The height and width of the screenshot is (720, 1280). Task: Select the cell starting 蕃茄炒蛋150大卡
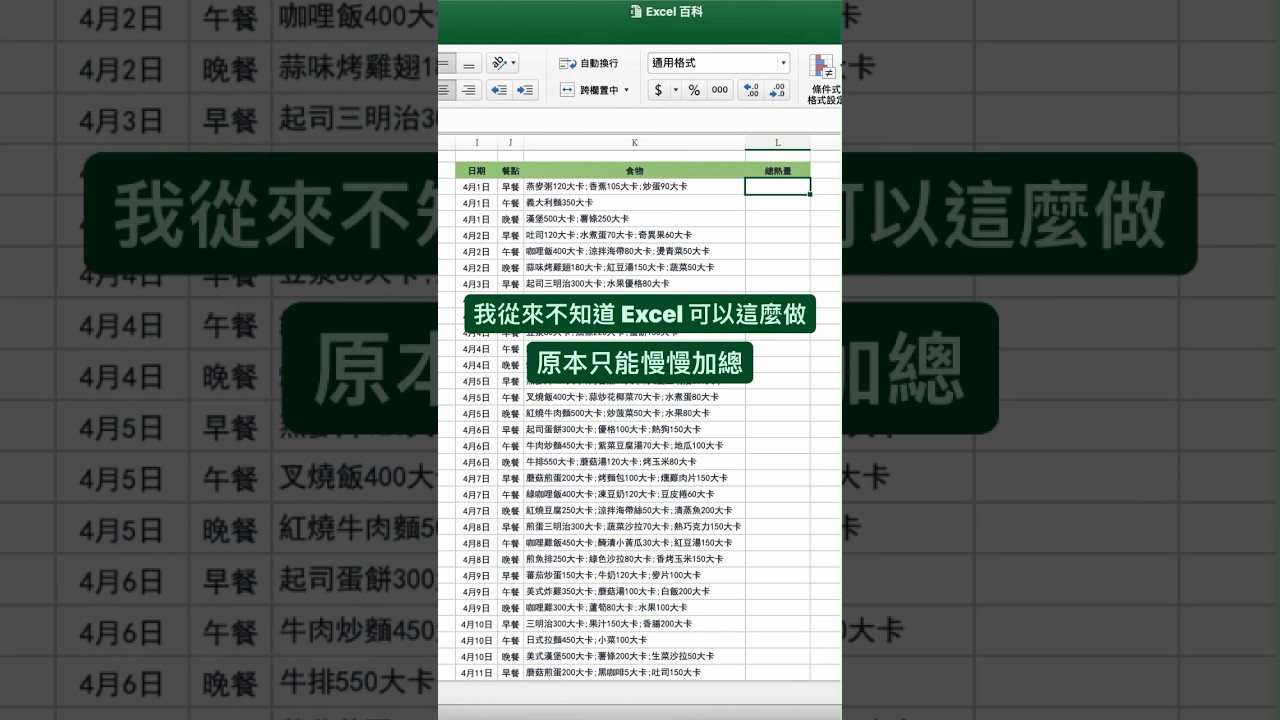click(634, 575)
